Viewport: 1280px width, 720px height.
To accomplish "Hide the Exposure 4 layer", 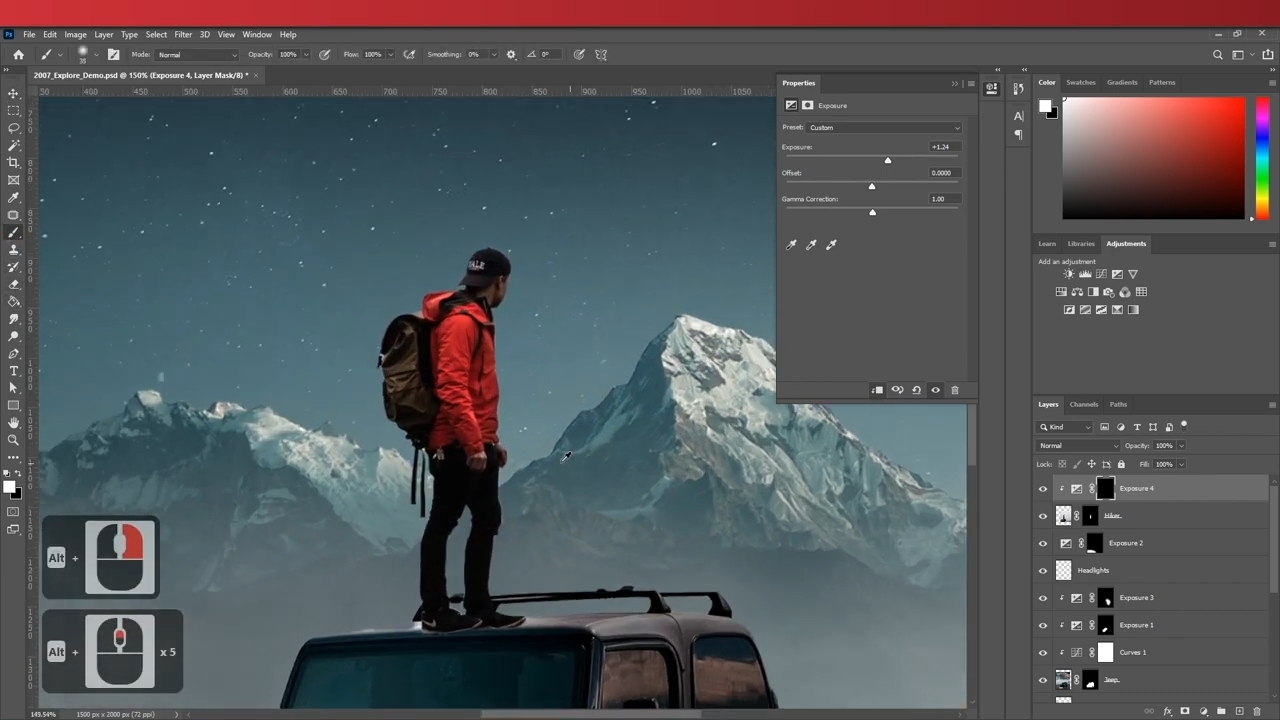I will pyautogui.click(x=1043, y=489).
